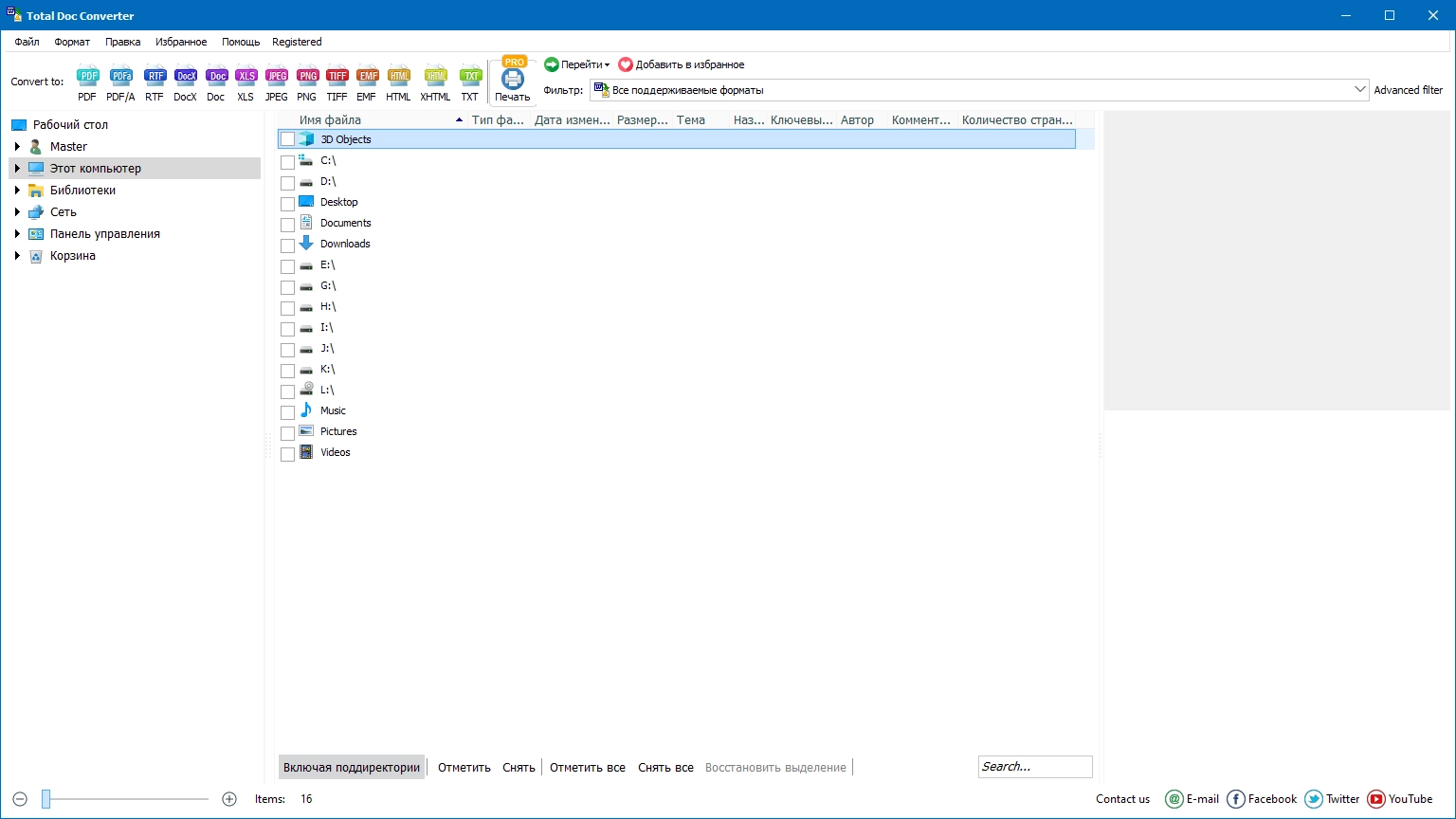Expand Этот компьютер tree node
The height and width of the screenshot is (819, 1456).
point(17,169)
